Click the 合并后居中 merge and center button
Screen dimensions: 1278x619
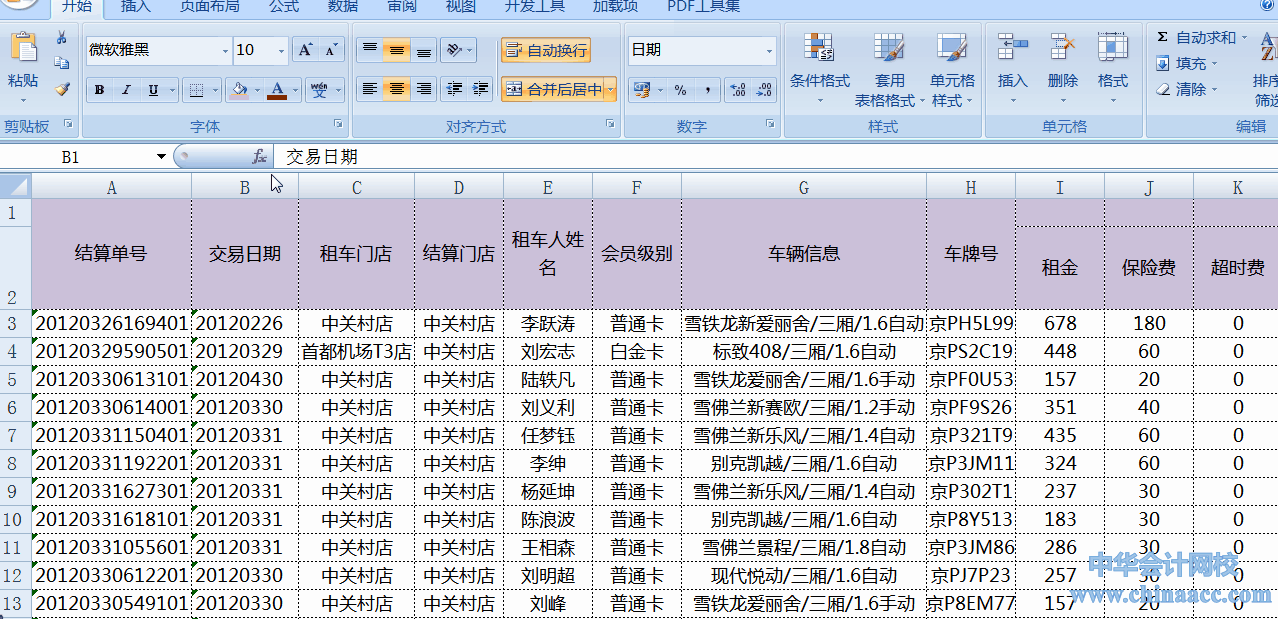[553, 89]
